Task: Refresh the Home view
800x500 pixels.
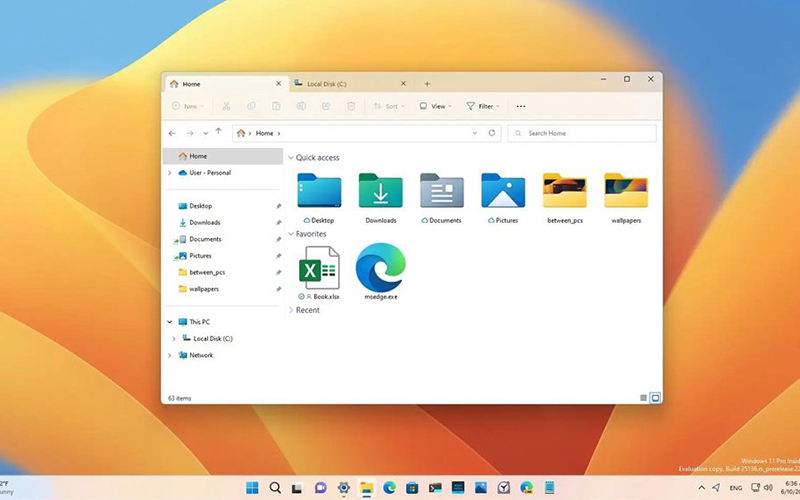Action: (491, 133)
